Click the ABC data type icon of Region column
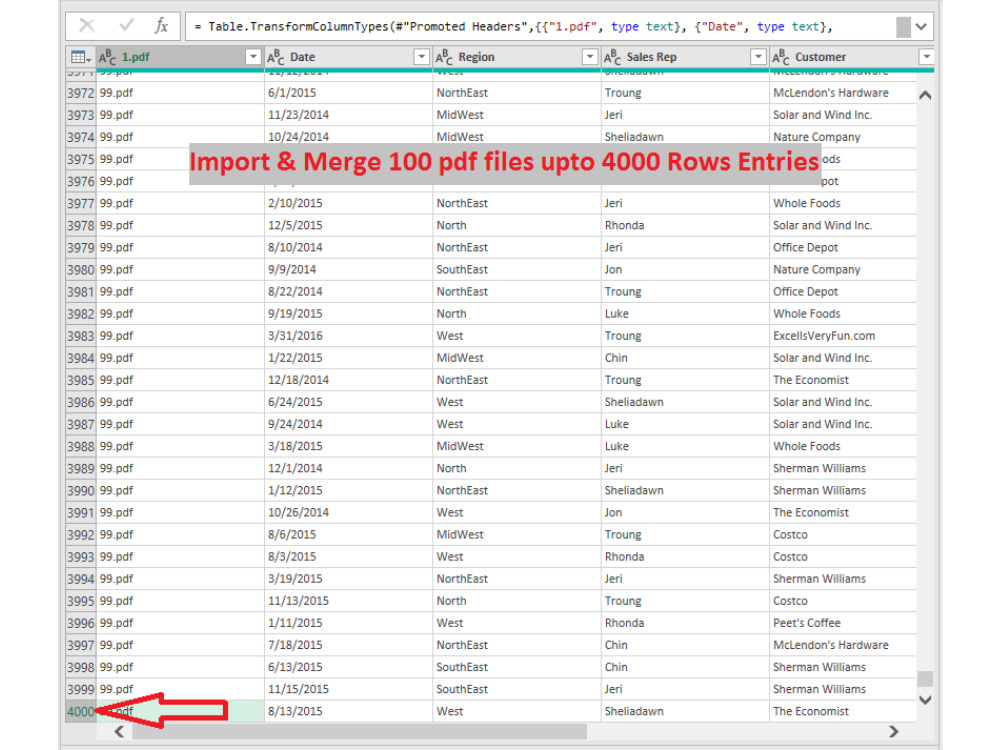The width and height of the screenshot is (1000, 750). [x=444, y=57]
